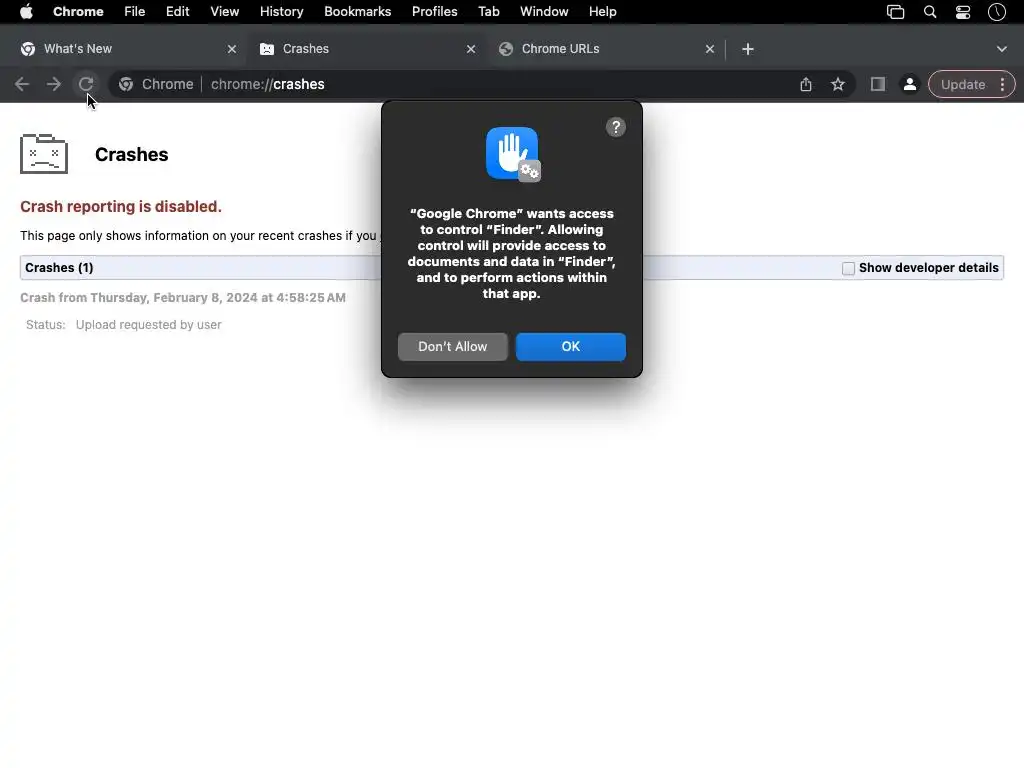Viewport: 1024px width, 768px height.
Task: Close the What's New tab
Action: [232, 49]
